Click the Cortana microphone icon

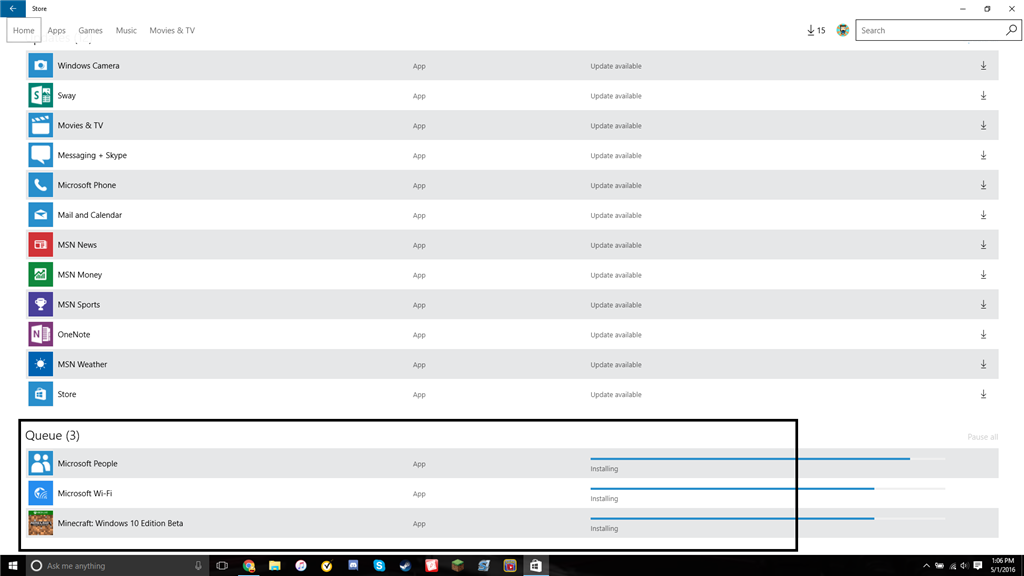coord(198,566)
